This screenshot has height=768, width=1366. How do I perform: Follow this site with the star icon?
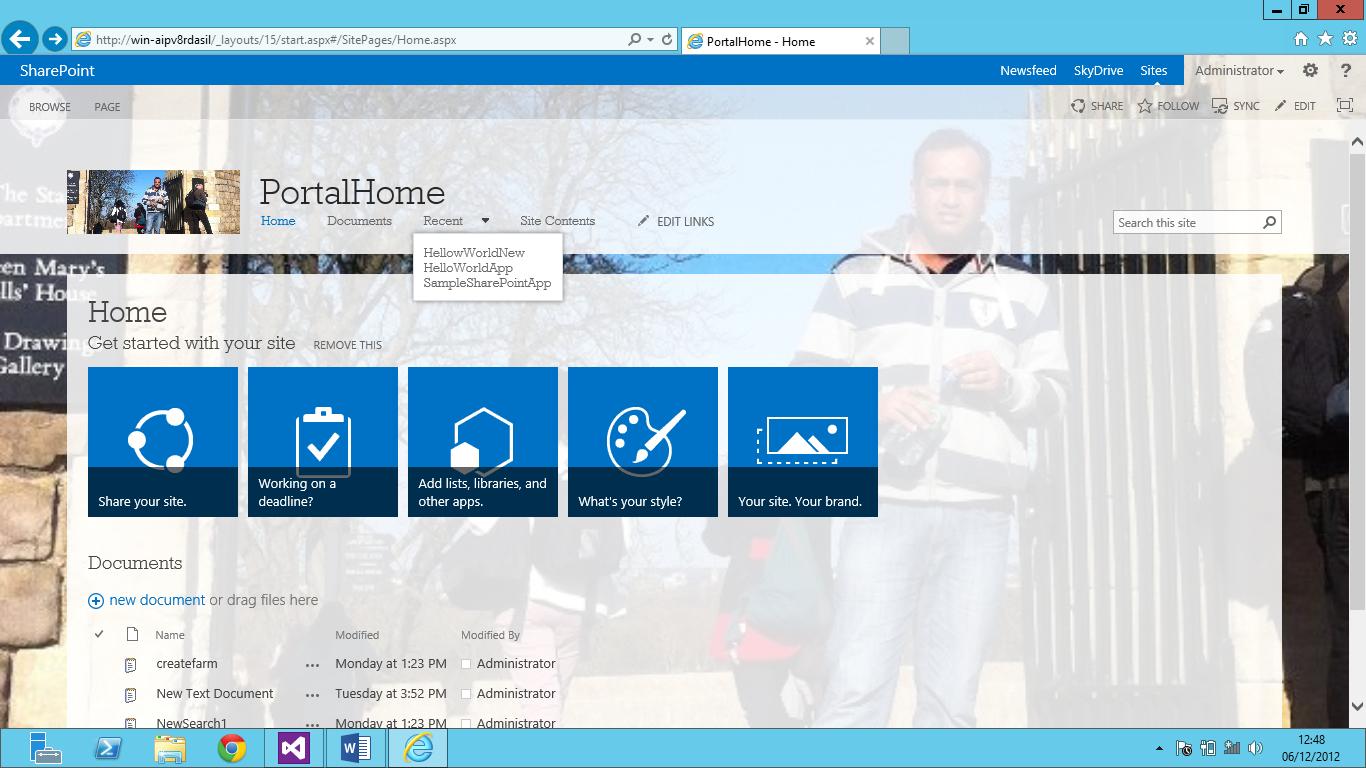click(x=1145, y=106)
